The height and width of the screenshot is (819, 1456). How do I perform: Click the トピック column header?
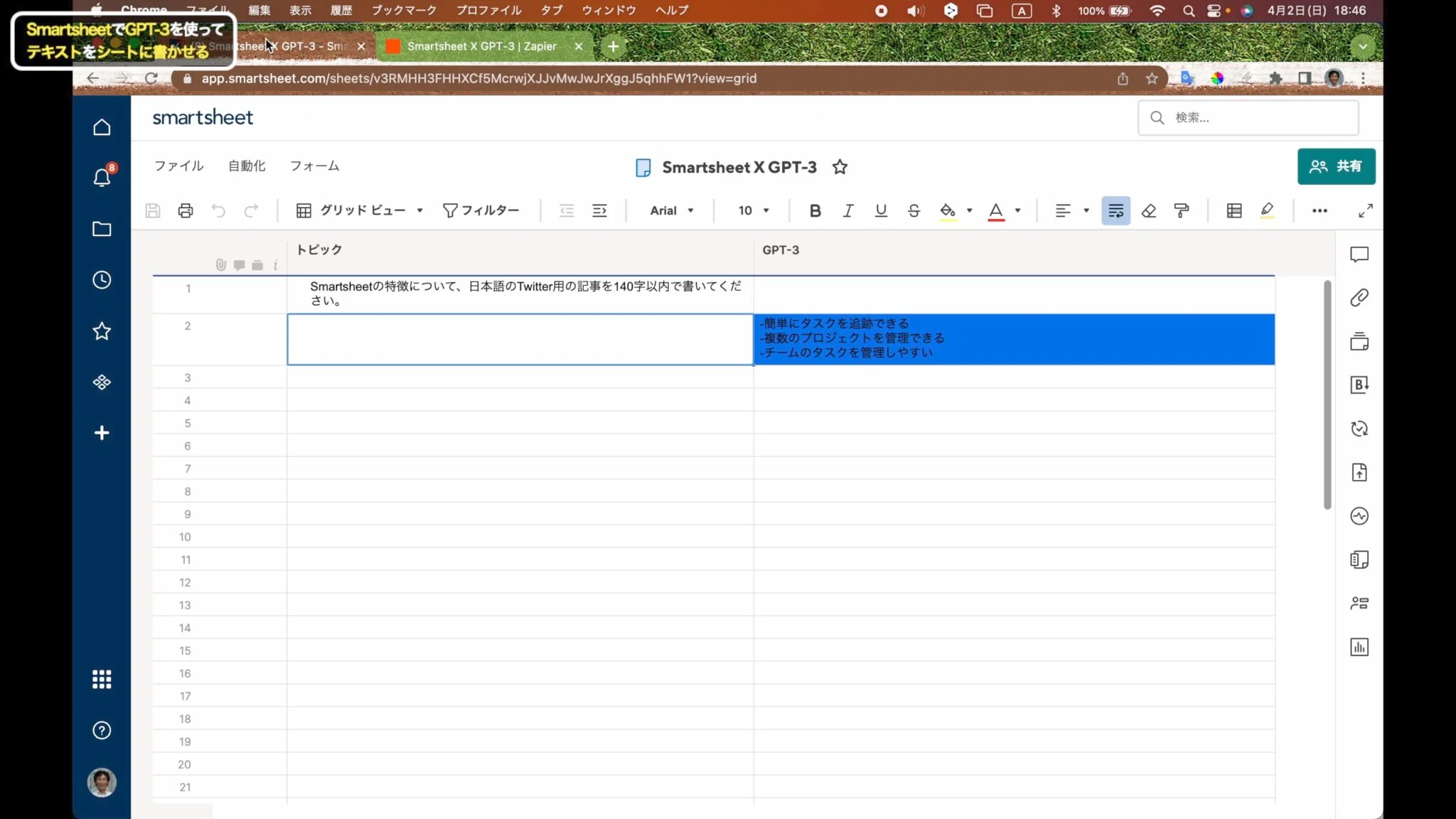click(x=520, y=250)
